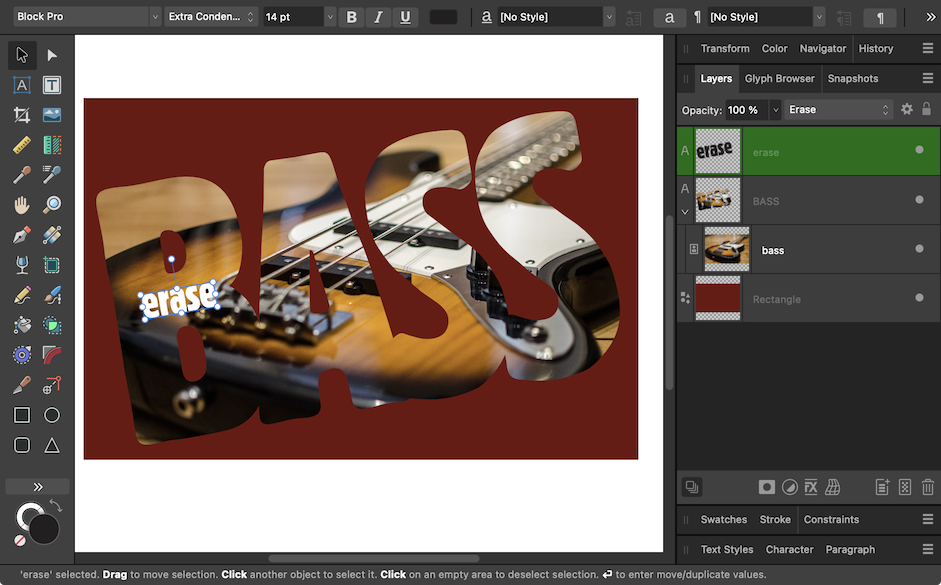
Task: Select the Vector Crop tool
Action: [21, 114]
